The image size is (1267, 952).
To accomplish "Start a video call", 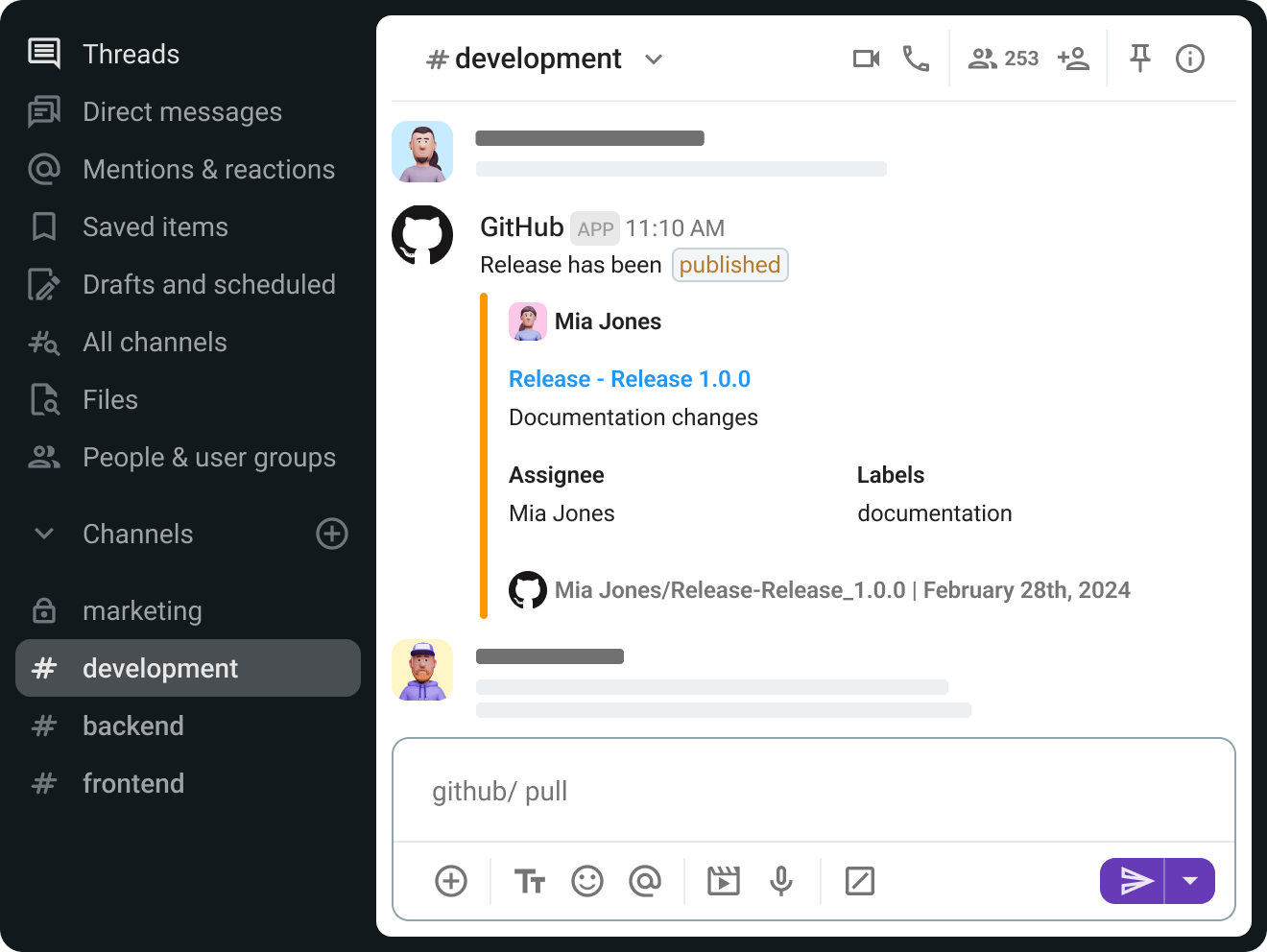I will (867, 59).
